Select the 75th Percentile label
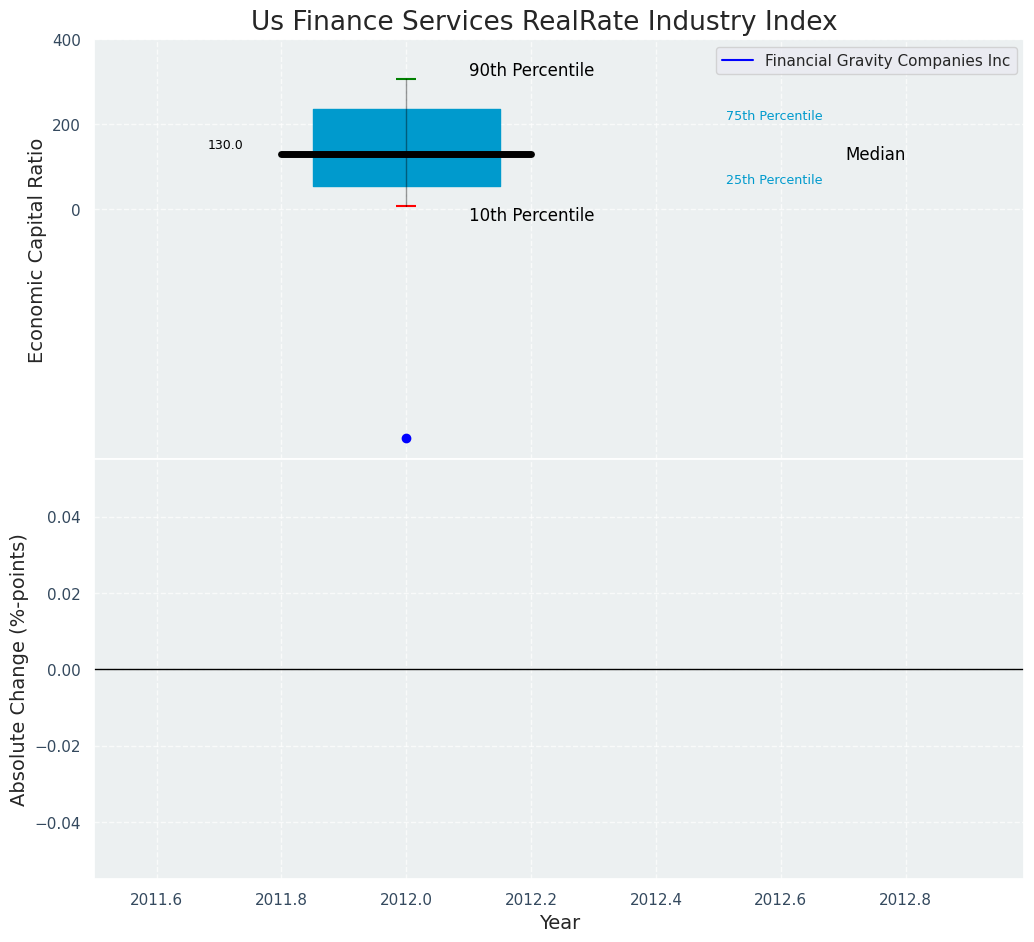Screen dimensions: 1034x942 774,116
